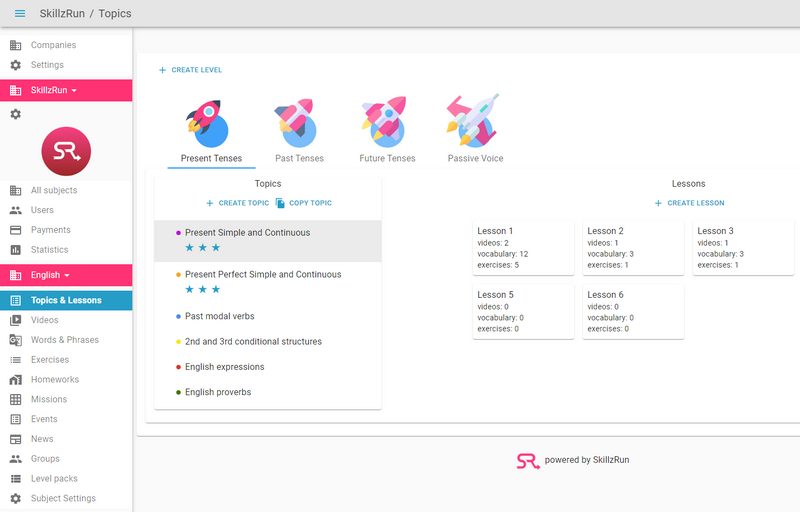The width and height of the screenshot is (800, 512).
Task: Open Topics & Lessons menu item
Action: pos(66,300)
